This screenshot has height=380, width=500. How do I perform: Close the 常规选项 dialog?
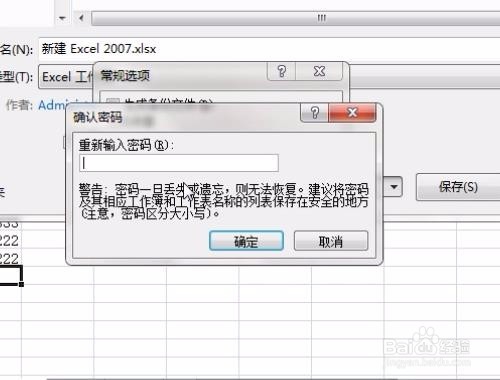(319, 71)
